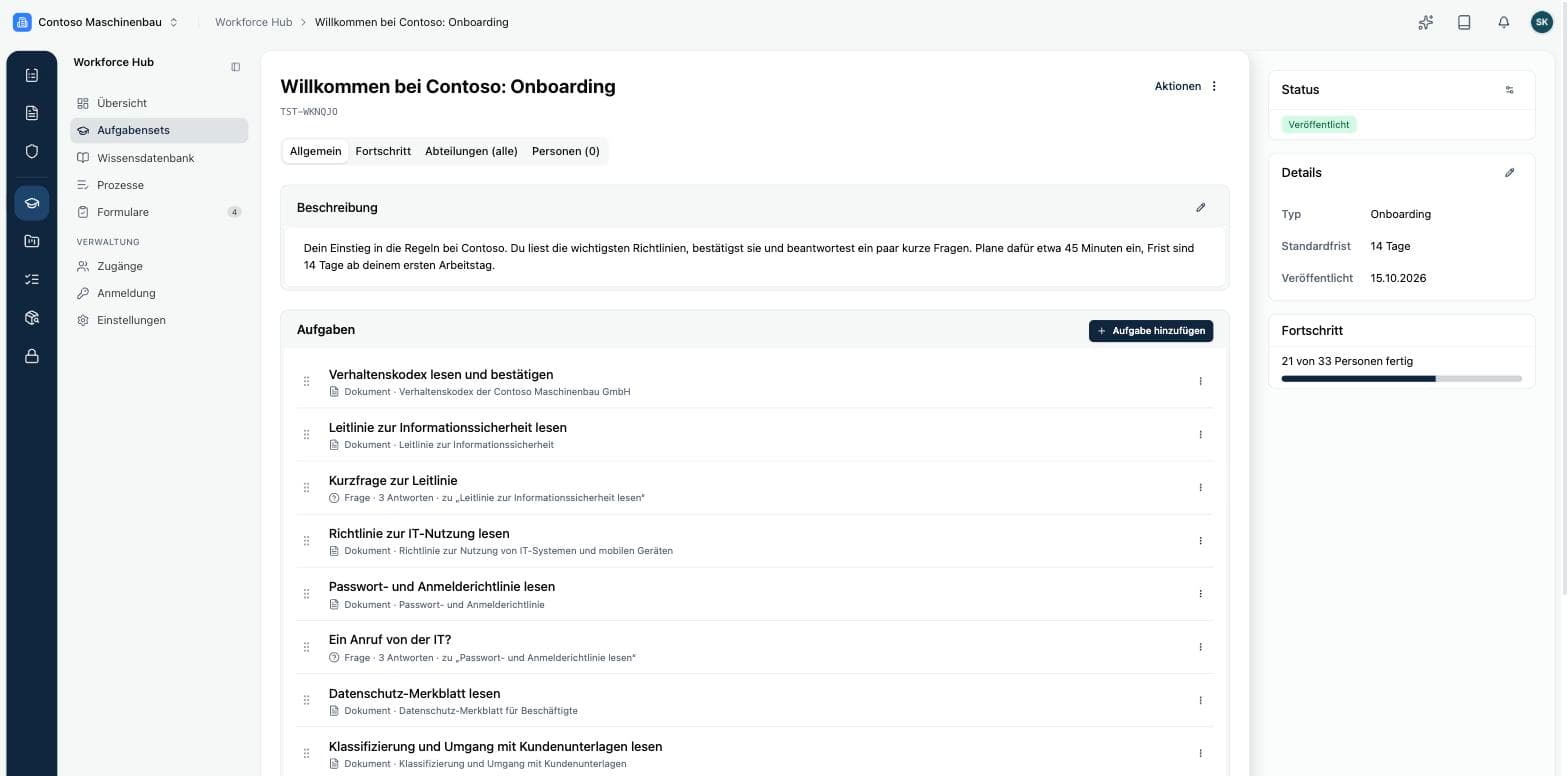Screen dimensions: 1568x776
Task: Click the drag handle beside "Kurzfrage zur Leitlinie"
Action: pyautogui.click(x=307, y=488)
